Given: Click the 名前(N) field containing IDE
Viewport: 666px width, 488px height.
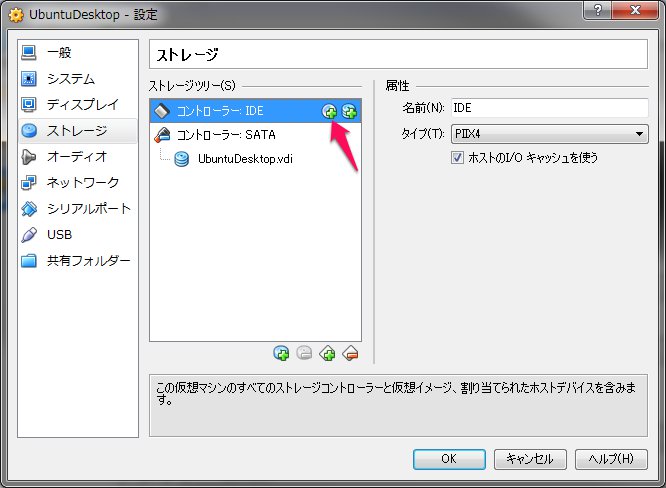Looking at the screenshot, I should (x=550, y=108).
